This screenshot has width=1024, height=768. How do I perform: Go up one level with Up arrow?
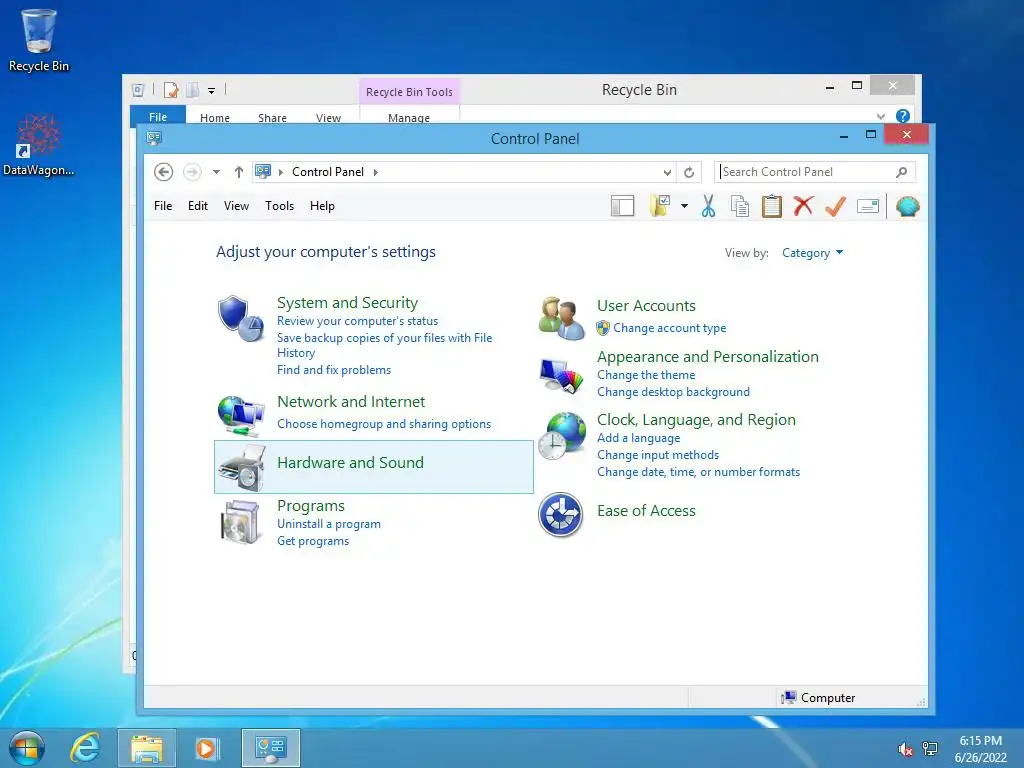tap(238, 172)
